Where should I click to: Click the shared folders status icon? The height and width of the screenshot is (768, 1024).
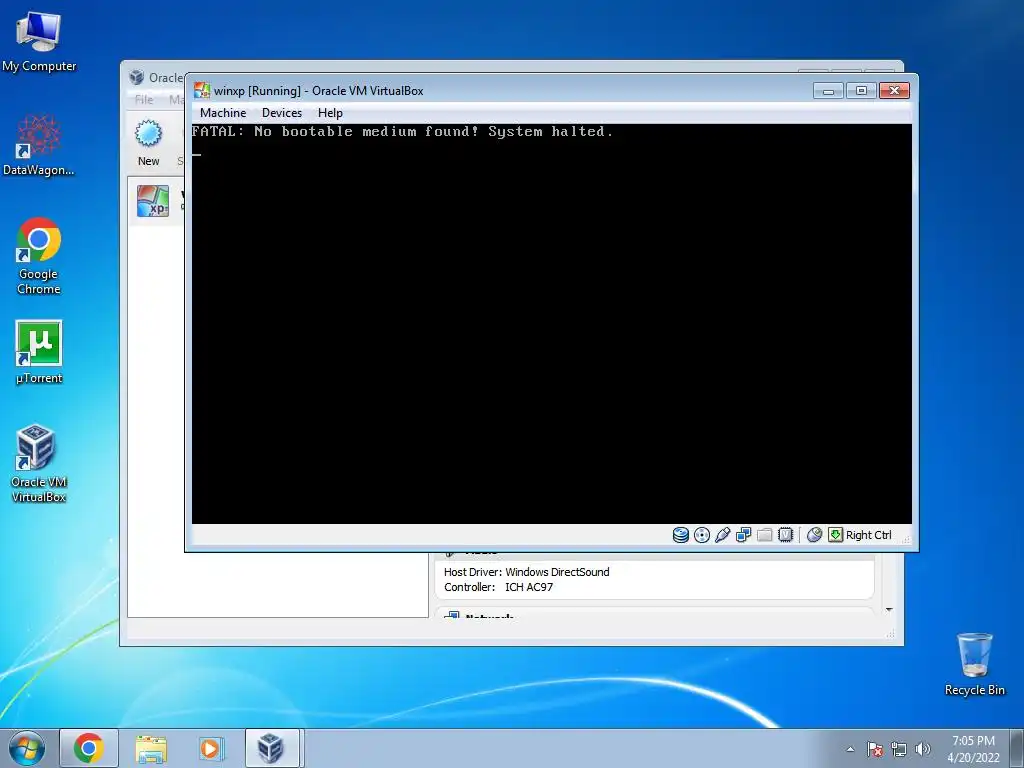click(764, 535)
